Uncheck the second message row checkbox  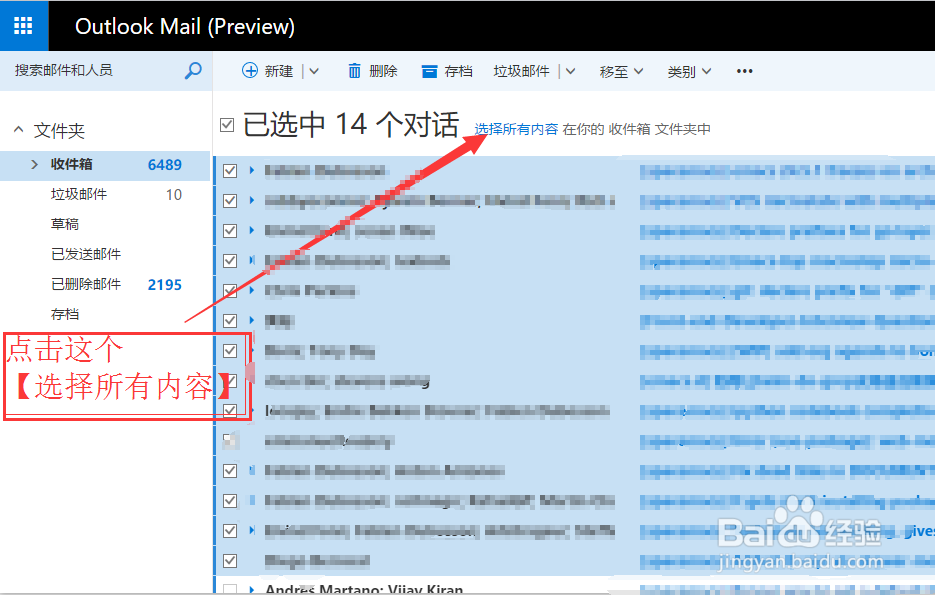click(230, 201)
